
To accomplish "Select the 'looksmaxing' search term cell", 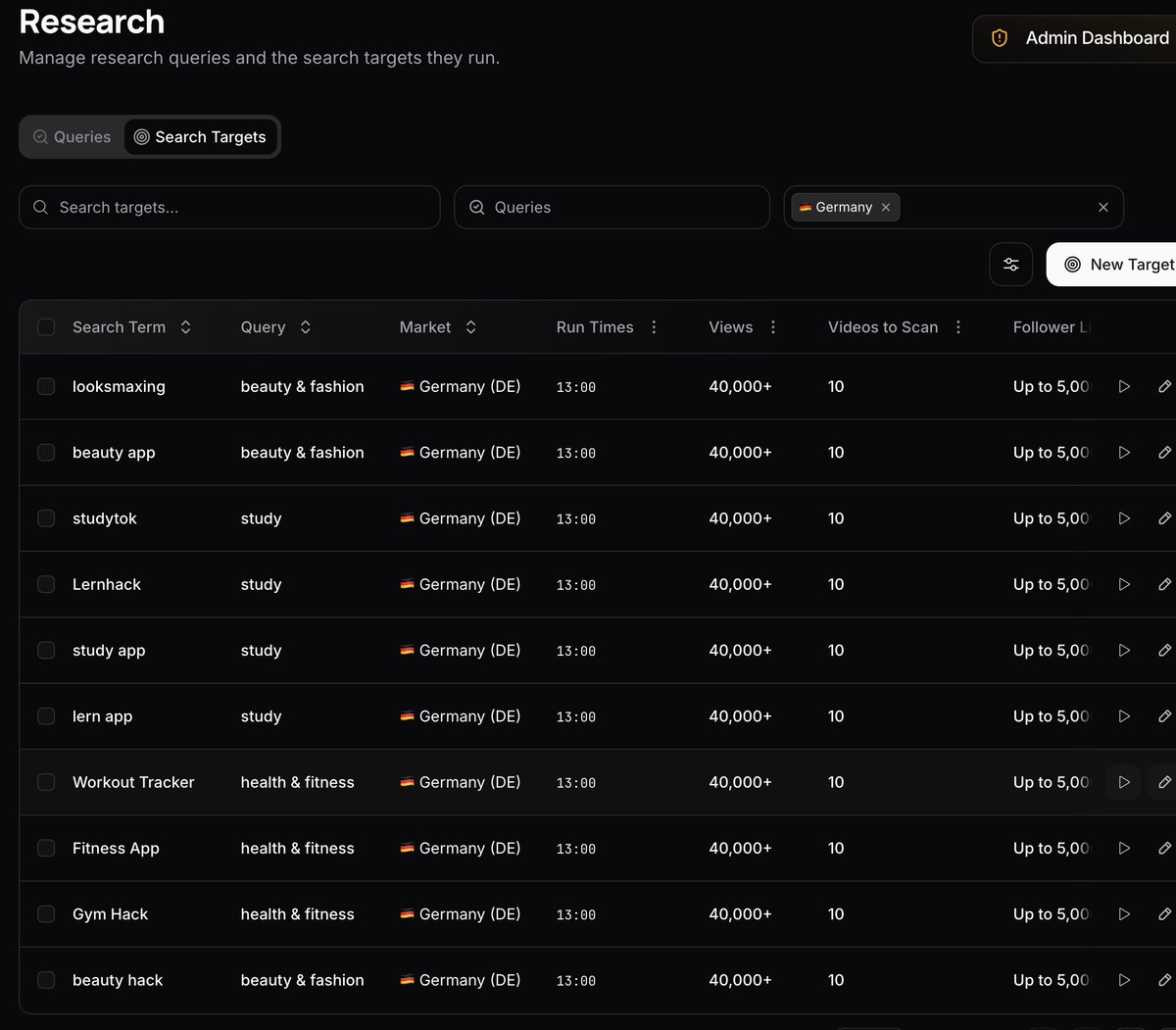I will coord(119,387).
